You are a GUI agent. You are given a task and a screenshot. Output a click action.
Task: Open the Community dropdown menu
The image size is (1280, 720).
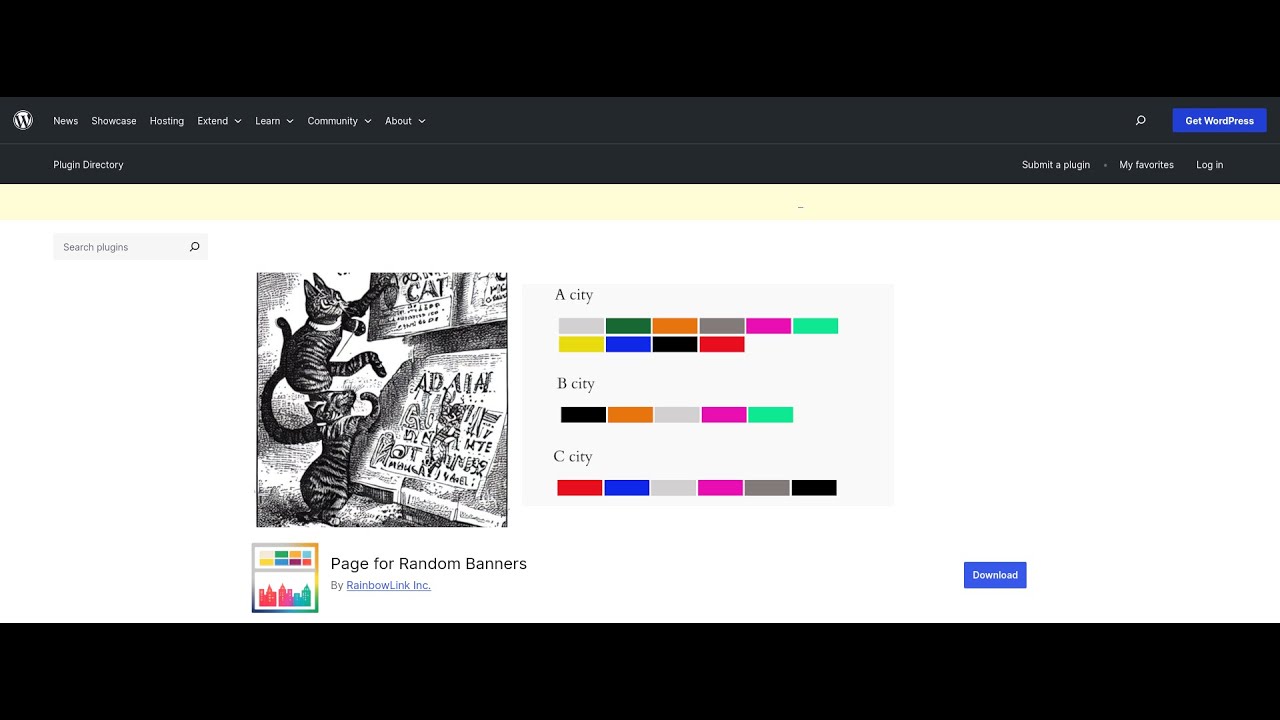click(x=339, y=121)
